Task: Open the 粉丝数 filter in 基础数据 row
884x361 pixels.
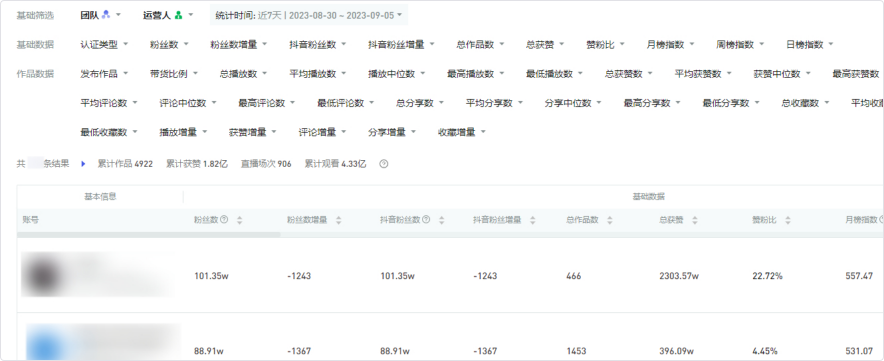Action: pos(169,45)
